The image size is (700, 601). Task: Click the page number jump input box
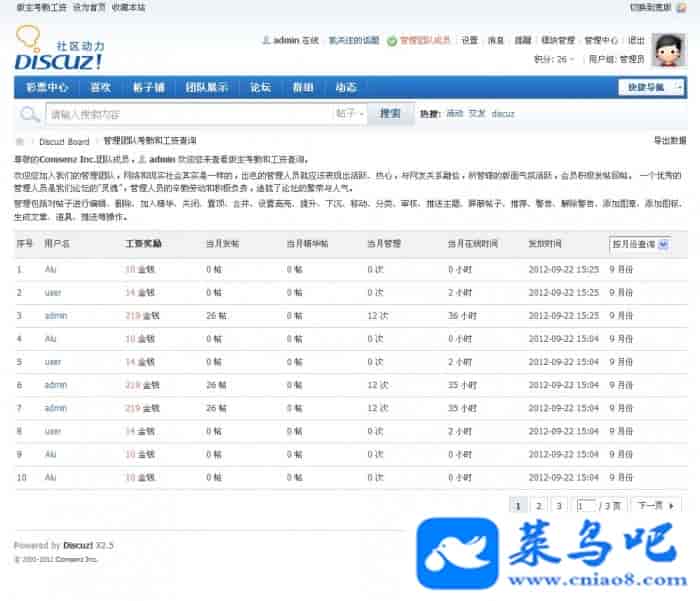[586, 505]
